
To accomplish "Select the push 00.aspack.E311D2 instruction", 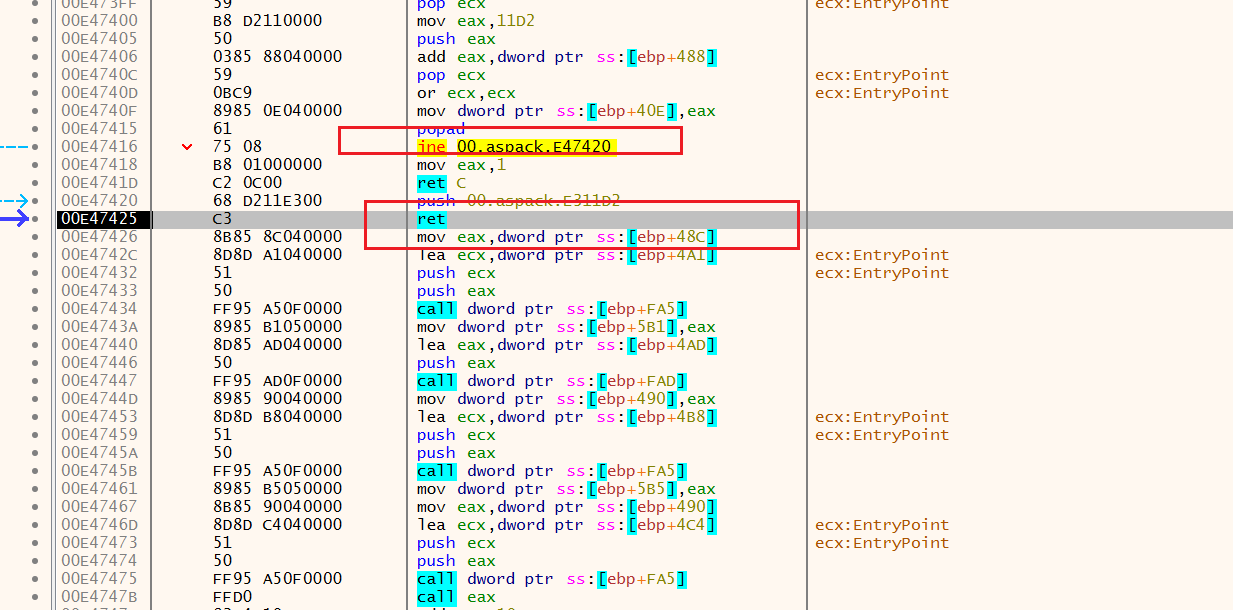I will 518,201.
